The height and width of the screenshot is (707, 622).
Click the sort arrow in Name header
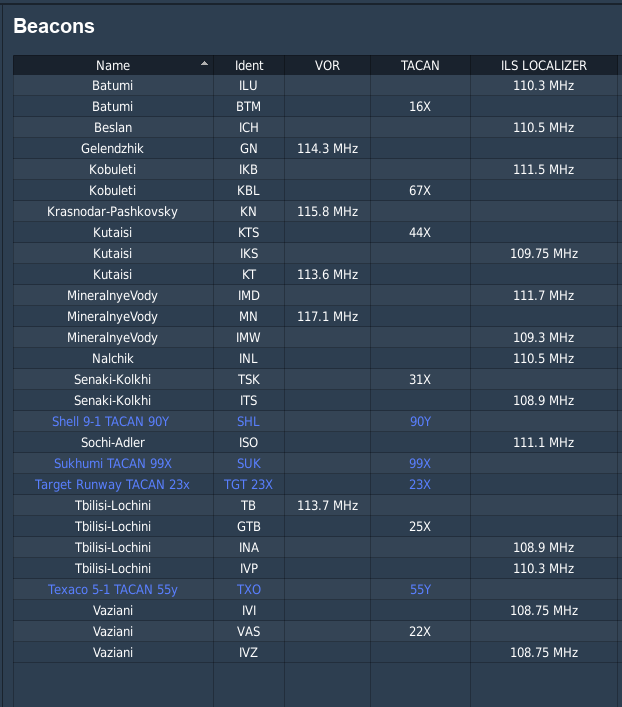(205, 64)
